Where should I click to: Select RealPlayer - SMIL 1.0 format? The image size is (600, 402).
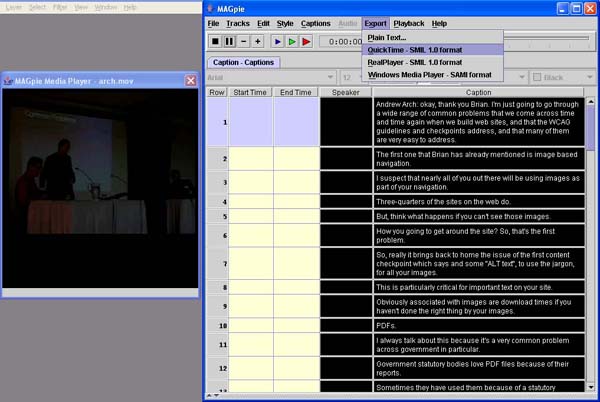pos(432,62)
